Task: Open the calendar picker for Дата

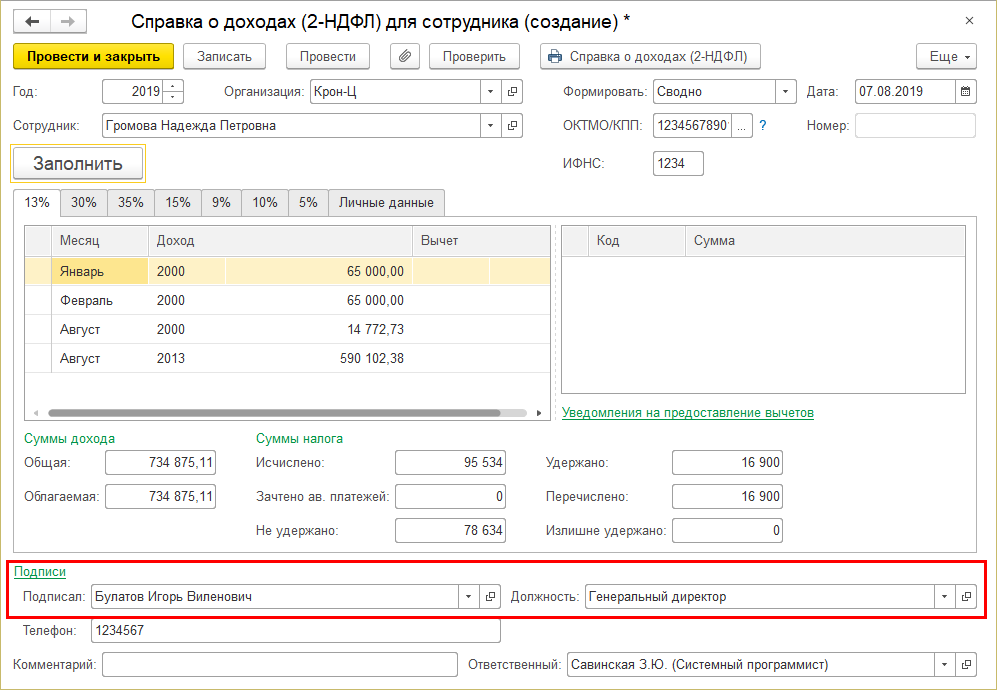Action: point(965,92)
